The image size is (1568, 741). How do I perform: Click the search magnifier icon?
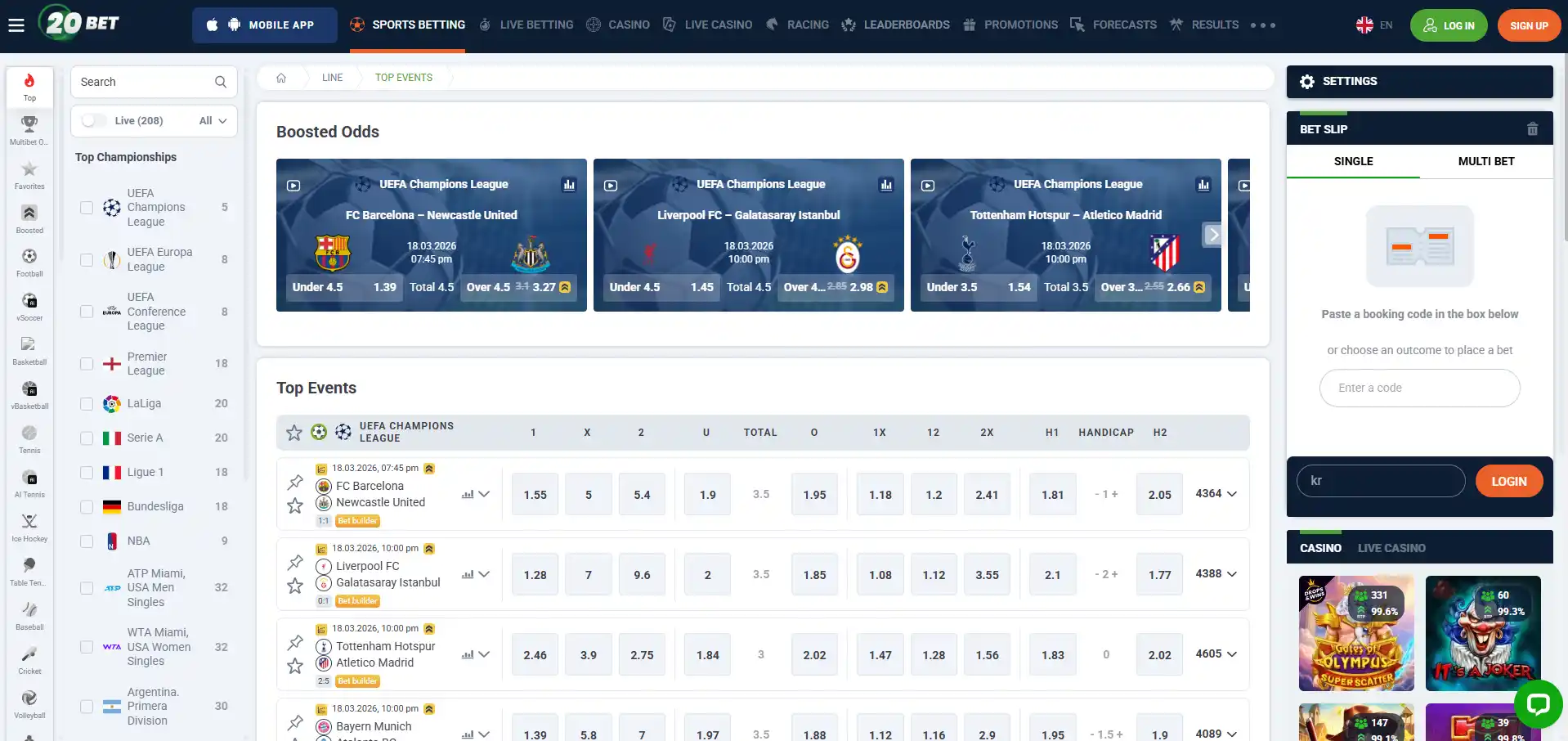(x=220, y=82)
